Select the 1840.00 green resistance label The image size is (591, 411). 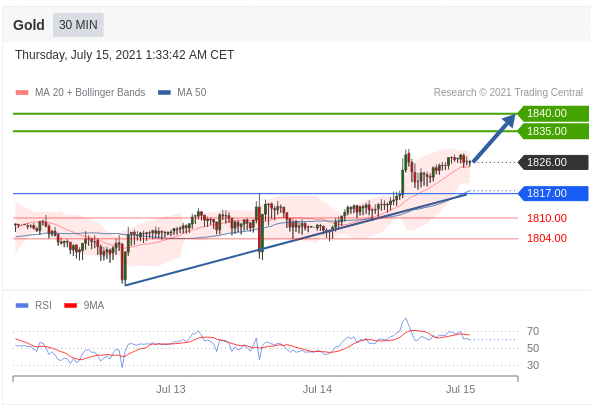tap(553, 113)
